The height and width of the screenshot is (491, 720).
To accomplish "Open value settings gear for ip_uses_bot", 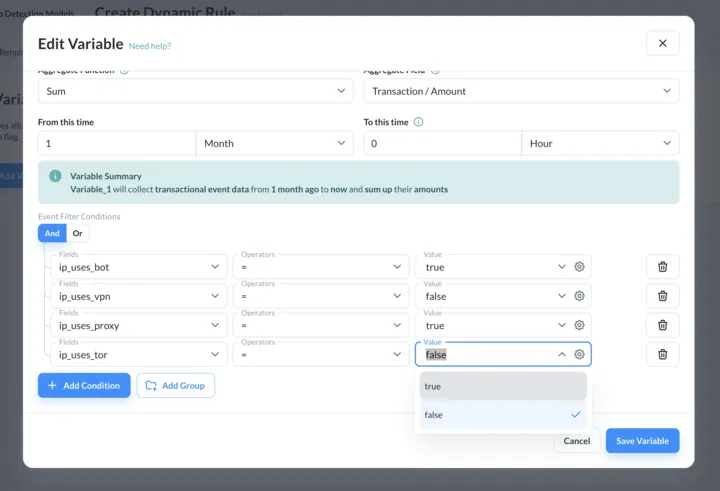I will click(579, 267).
